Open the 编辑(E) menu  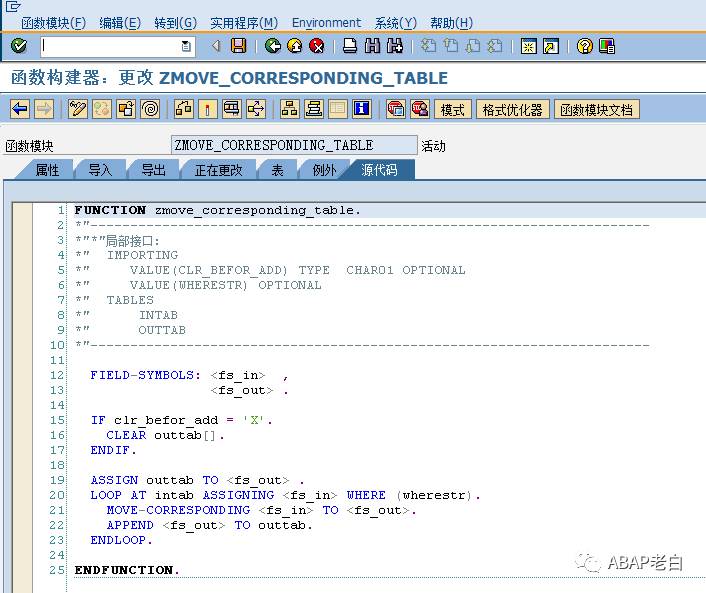120,23
